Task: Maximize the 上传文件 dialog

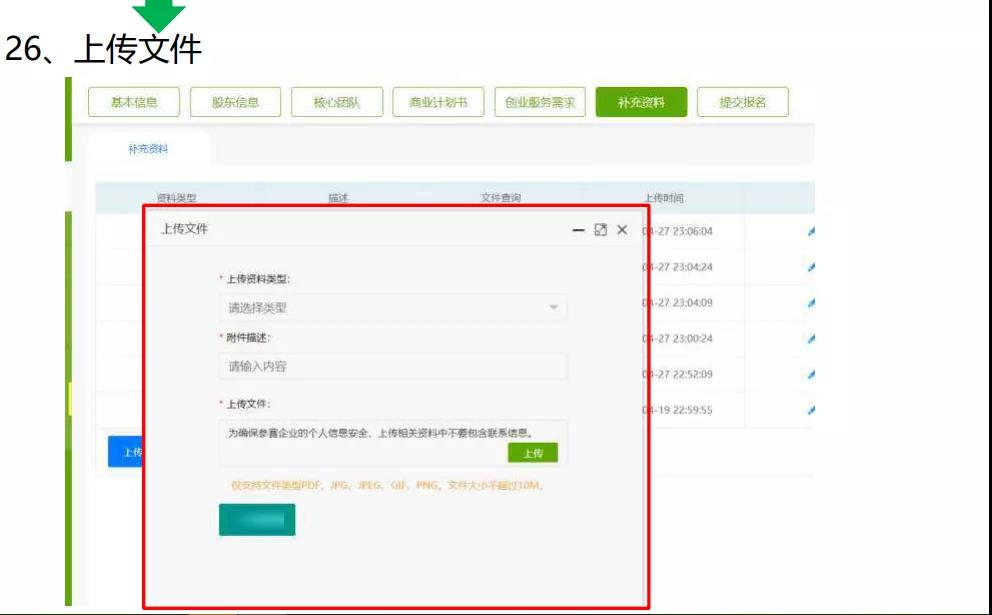Action: (x=600, y=230)
